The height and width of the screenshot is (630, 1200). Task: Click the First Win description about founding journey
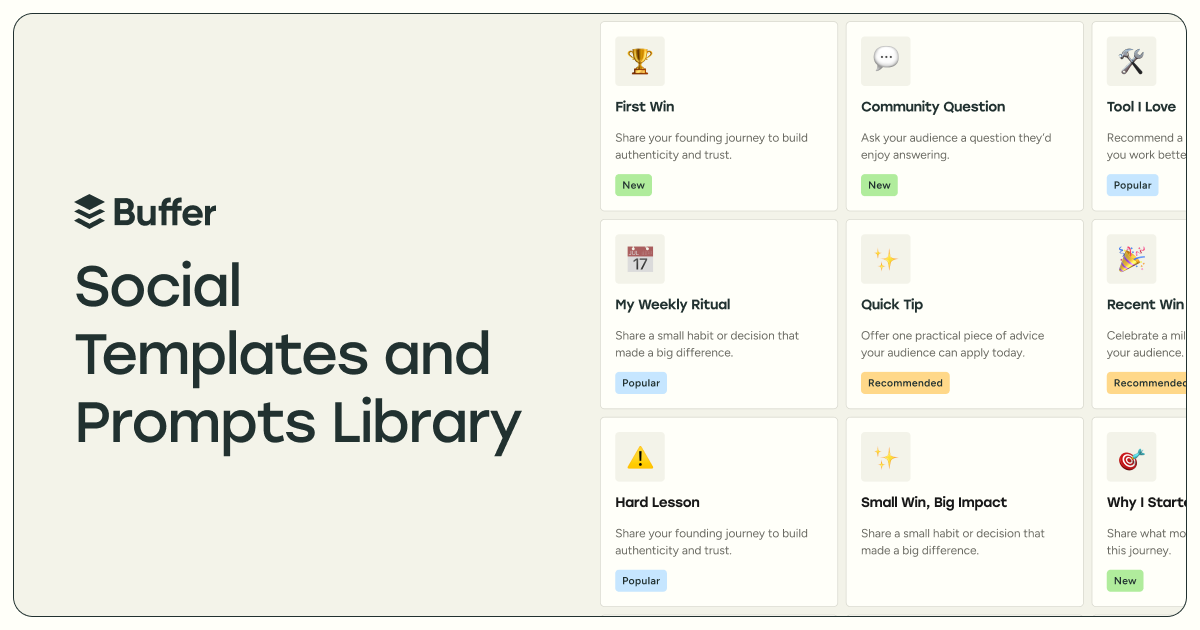(711, 146)
